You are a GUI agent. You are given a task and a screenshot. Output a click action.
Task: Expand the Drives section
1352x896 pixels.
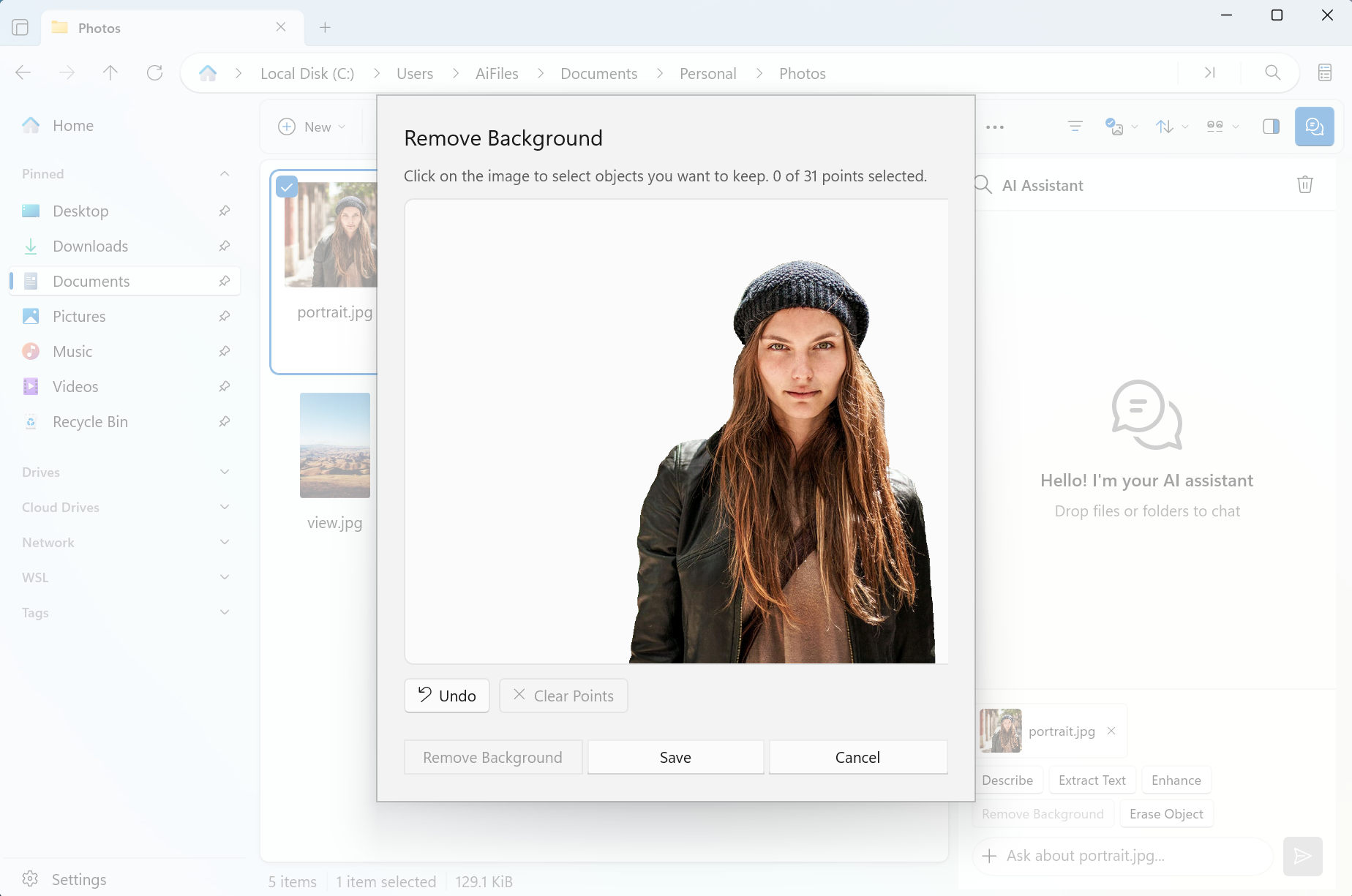pos(225,472)
